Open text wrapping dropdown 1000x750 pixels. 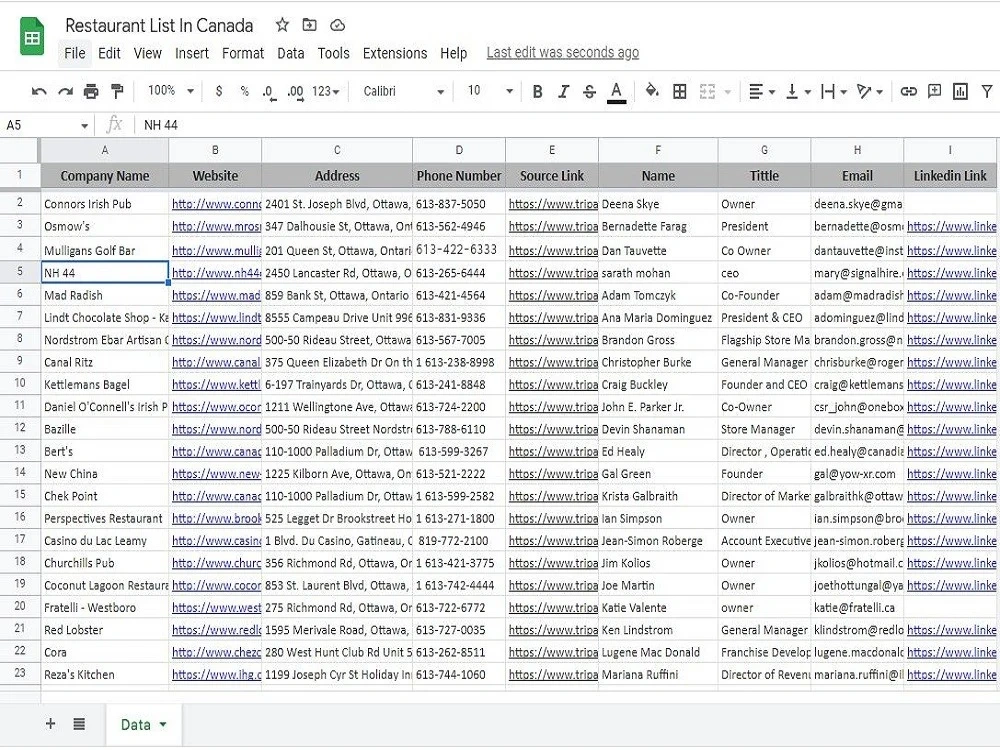834,92
